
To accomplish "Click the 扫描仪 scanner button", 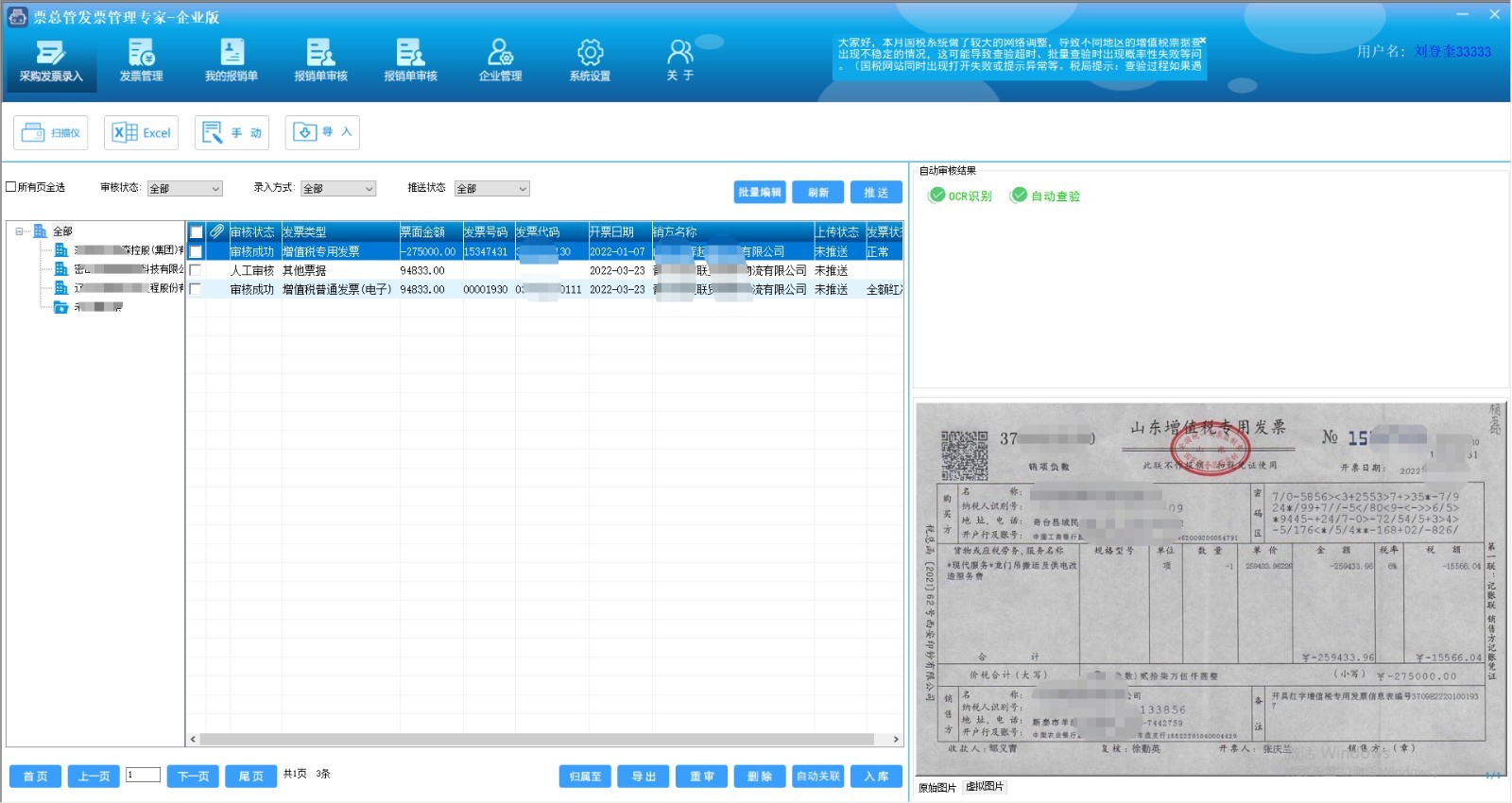I will coord(51,133).
